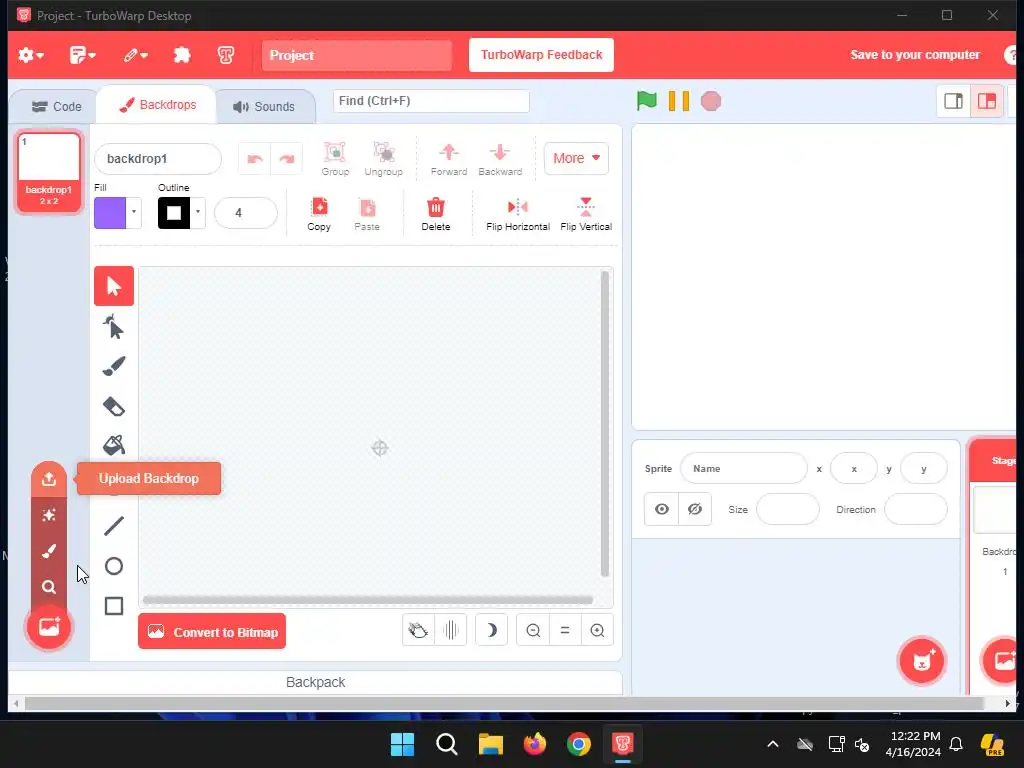Click Save to your computer

(915, 55)
